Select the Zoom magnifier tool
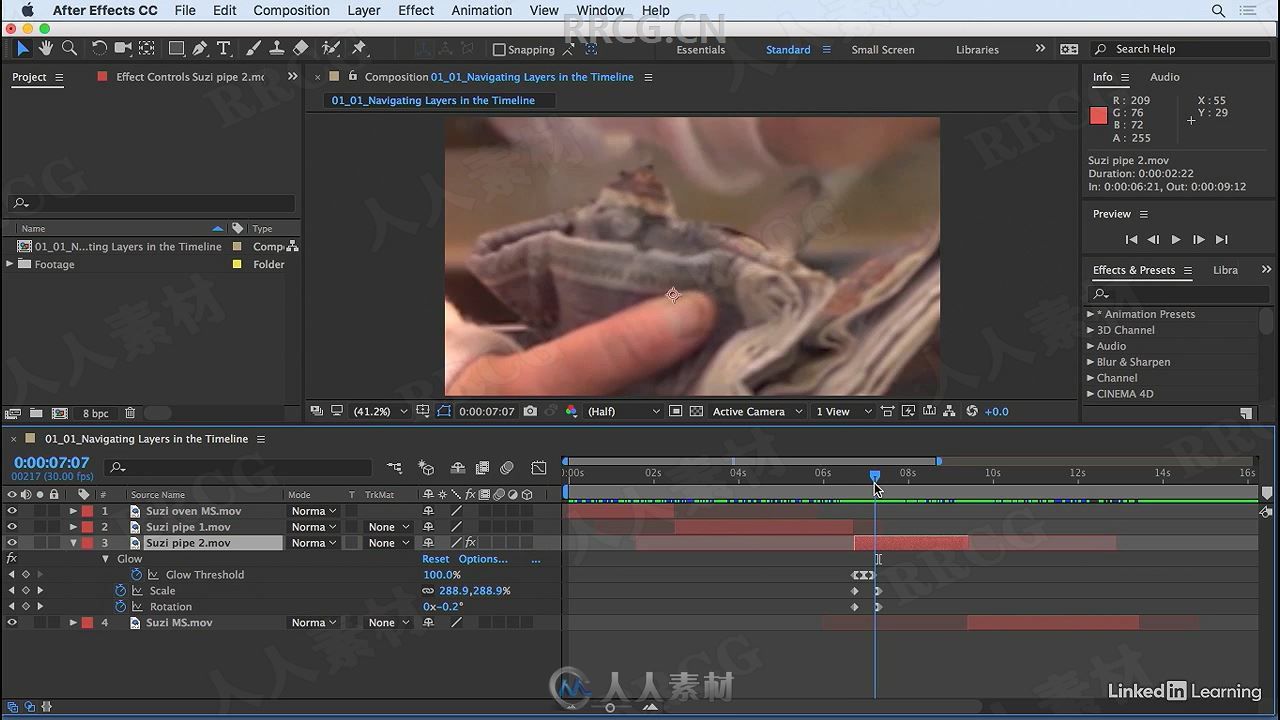Screen dimensions: 1280x720 point(69,48)
